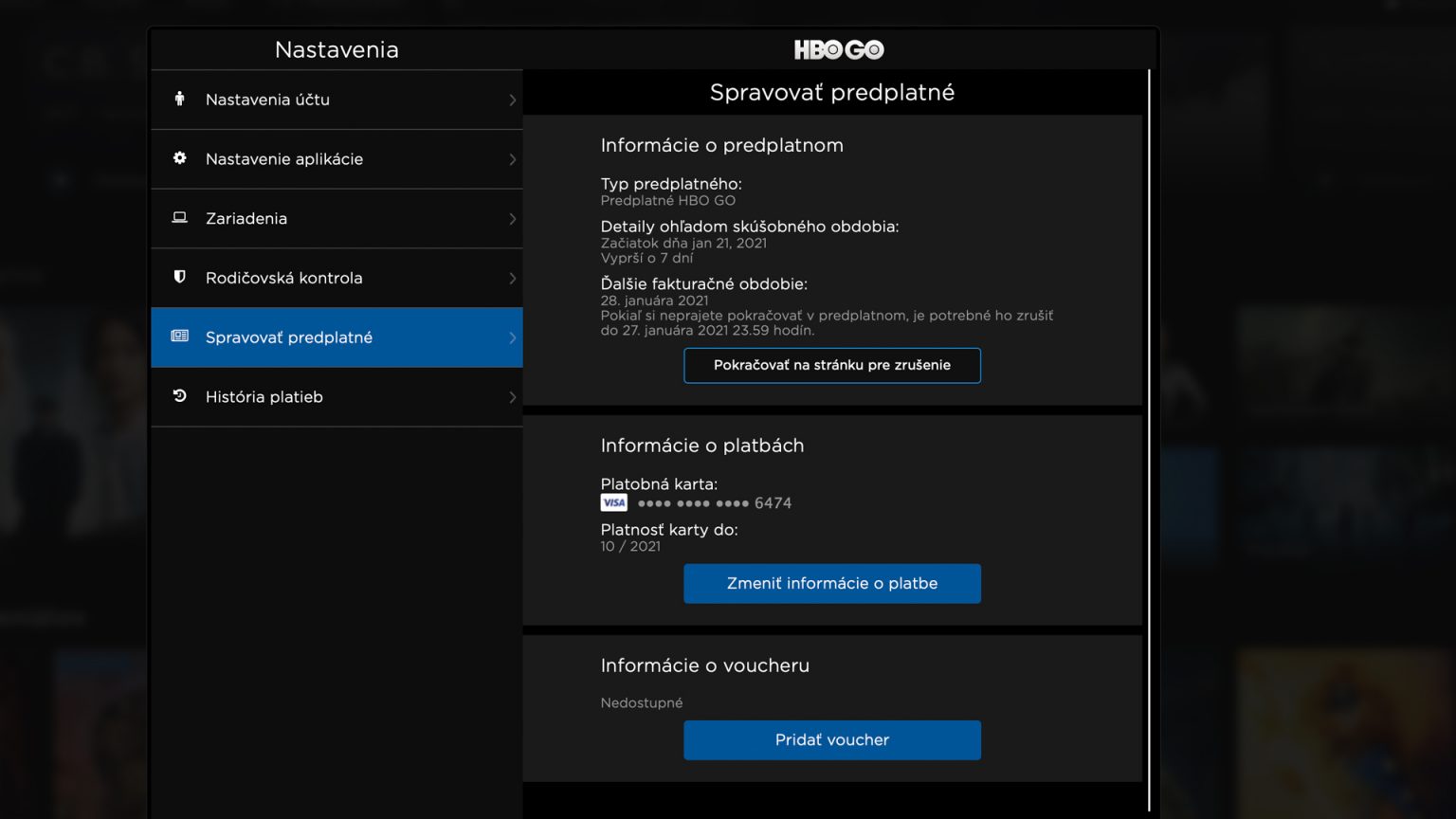Expand chevron on Spravovať predplatné row
This screenshot has height=819, width=1456.
(512, 337)
